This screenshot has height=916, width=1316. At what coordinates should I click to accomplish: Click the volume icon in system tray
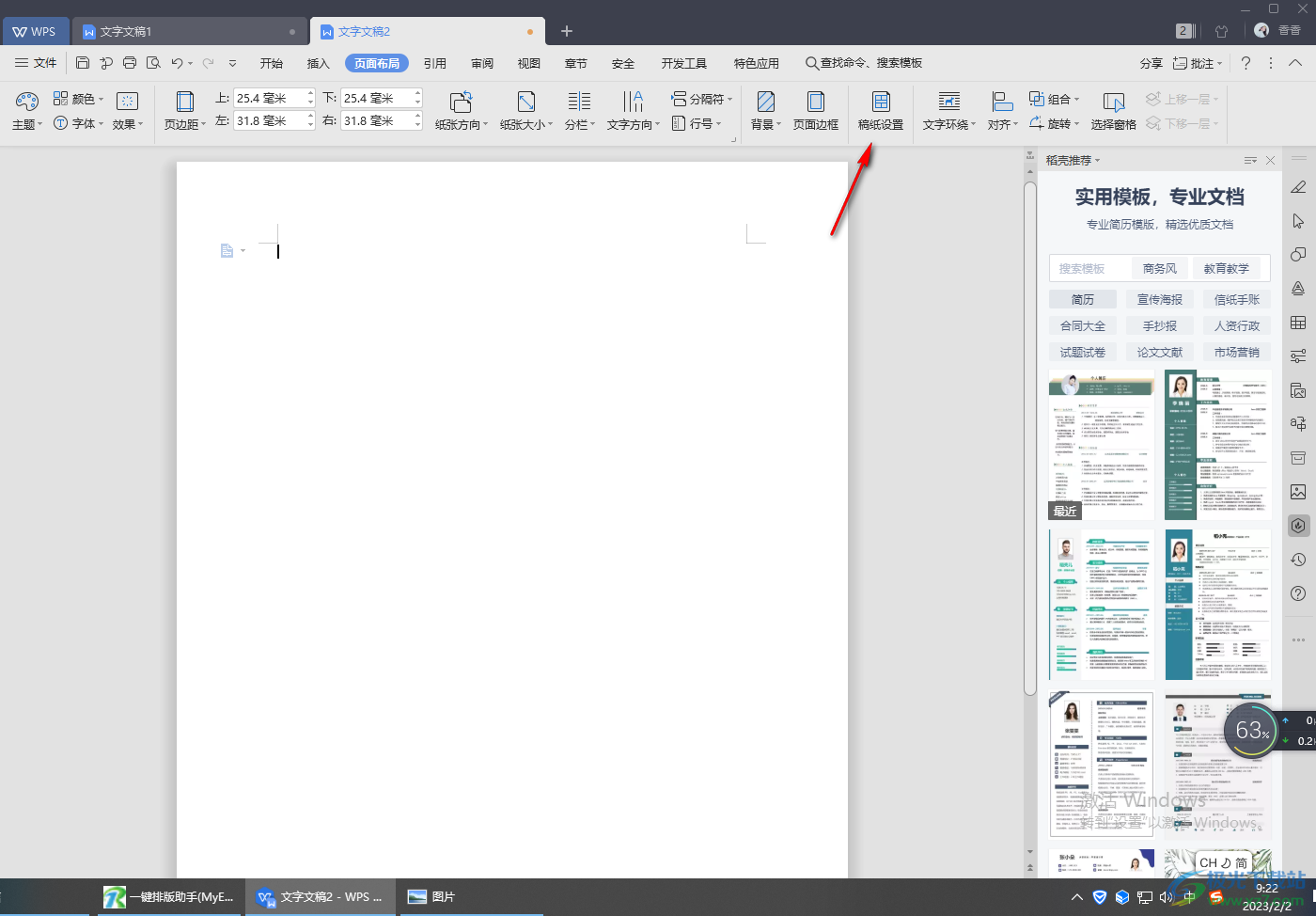pos(1166,897)
